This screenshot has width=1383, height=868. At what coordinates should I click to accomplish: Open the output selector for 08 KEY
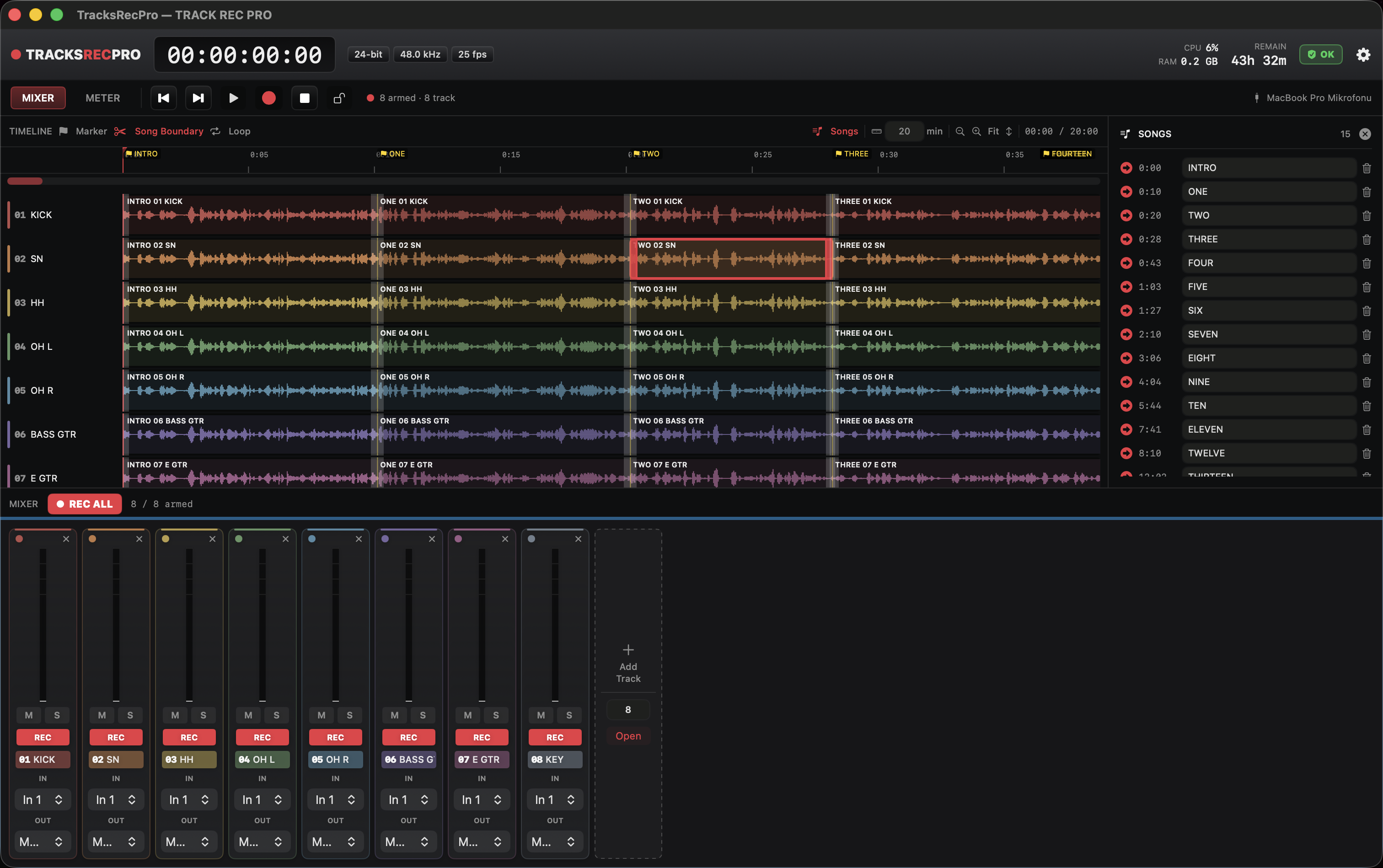(555, 841)
